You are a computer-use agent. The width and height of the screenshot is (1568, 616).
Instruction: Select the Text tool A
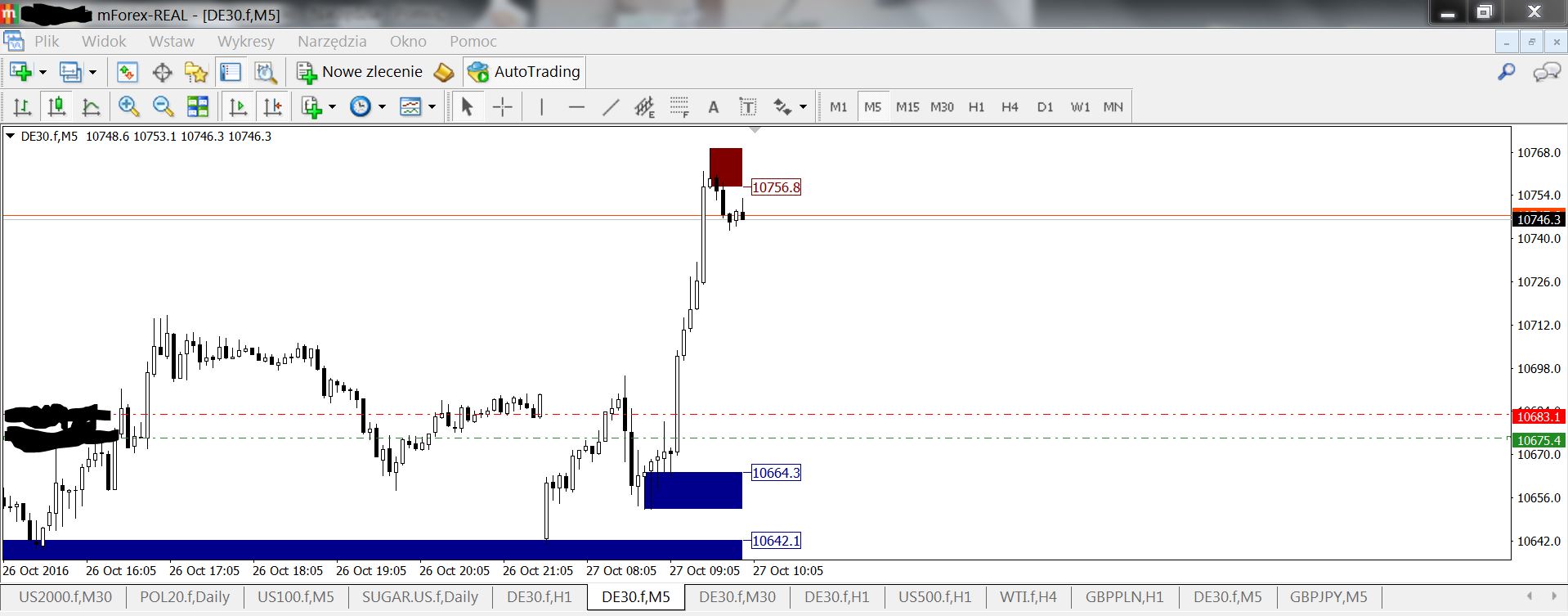pos(714,106)
